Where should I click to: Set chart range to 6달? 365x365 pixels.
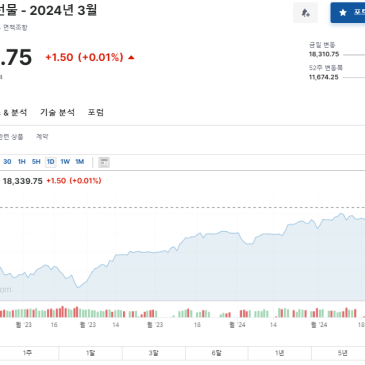coord(216,353)
